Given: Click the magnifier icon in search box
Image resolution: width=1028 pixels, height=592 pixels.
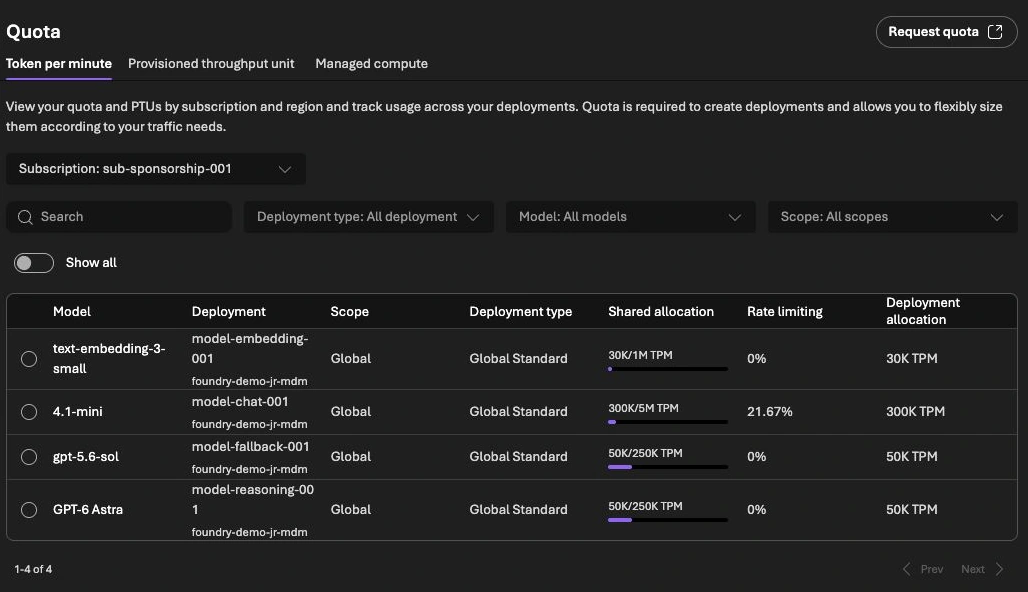Looking at the screenshot, I should click(25, 217).
